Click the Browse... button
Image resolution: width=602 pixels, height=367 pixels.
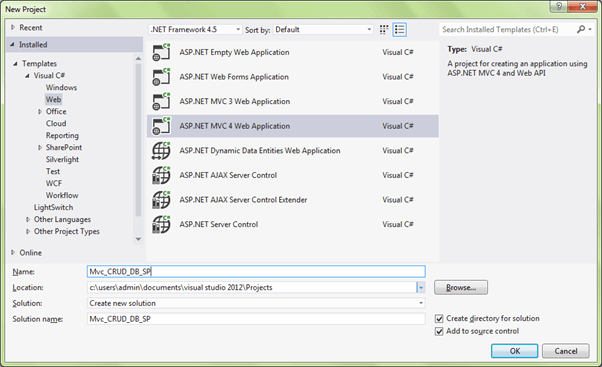[x=461, y=288]
